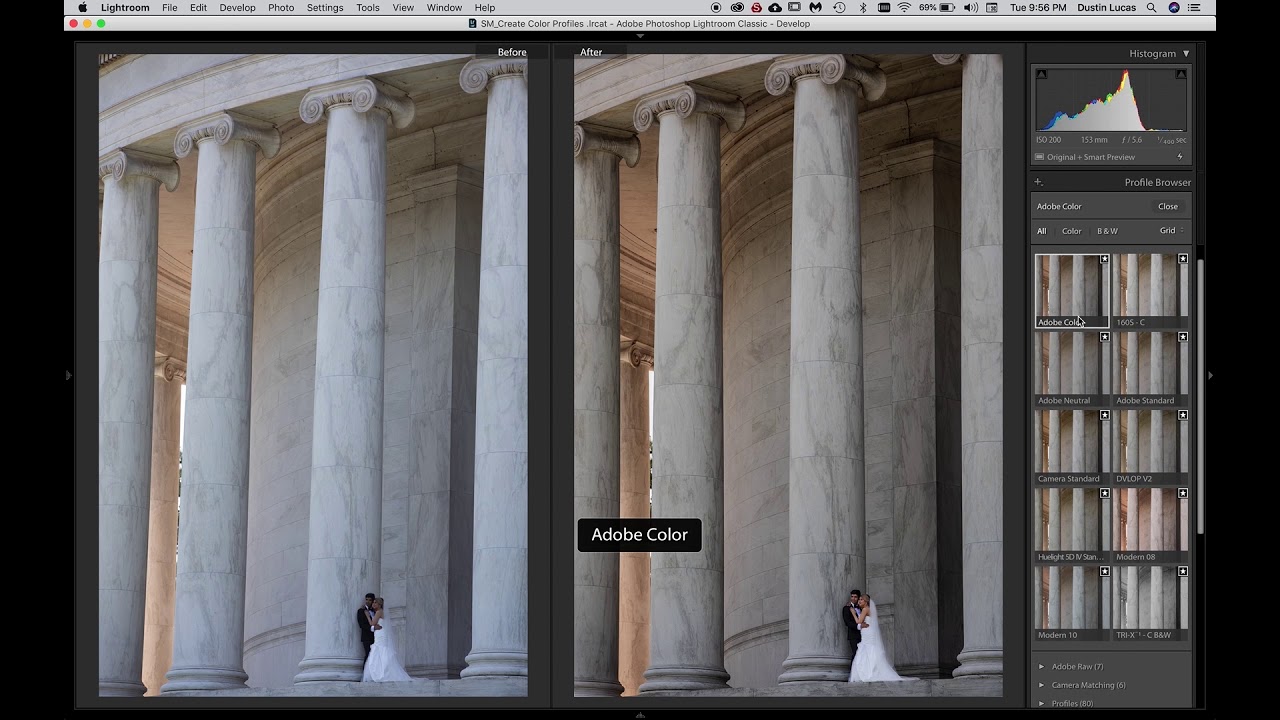The height and width of the screenshot is (720, 1280).
Task: Toggle the star on Modern 10 profile
Action: [1105, 571]
